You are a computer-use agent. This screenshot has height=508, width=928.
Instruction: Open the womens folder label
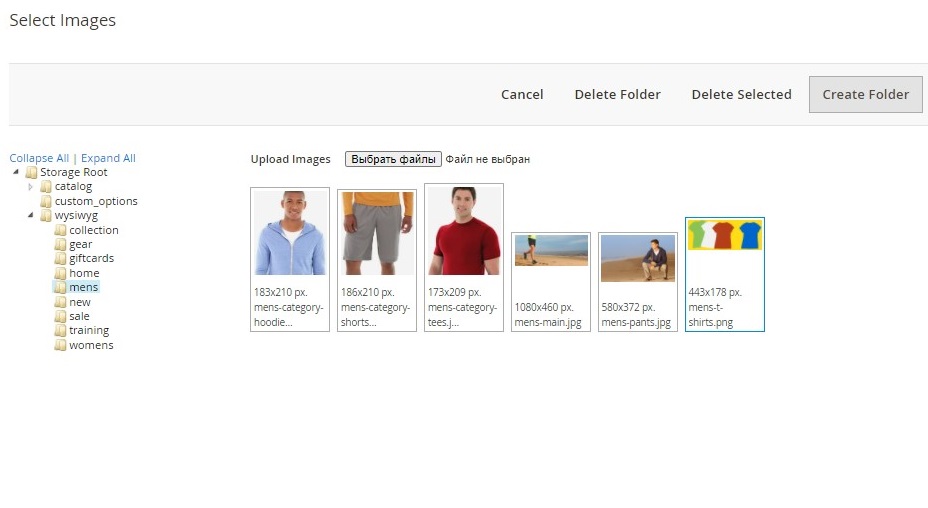click(91, 345)
